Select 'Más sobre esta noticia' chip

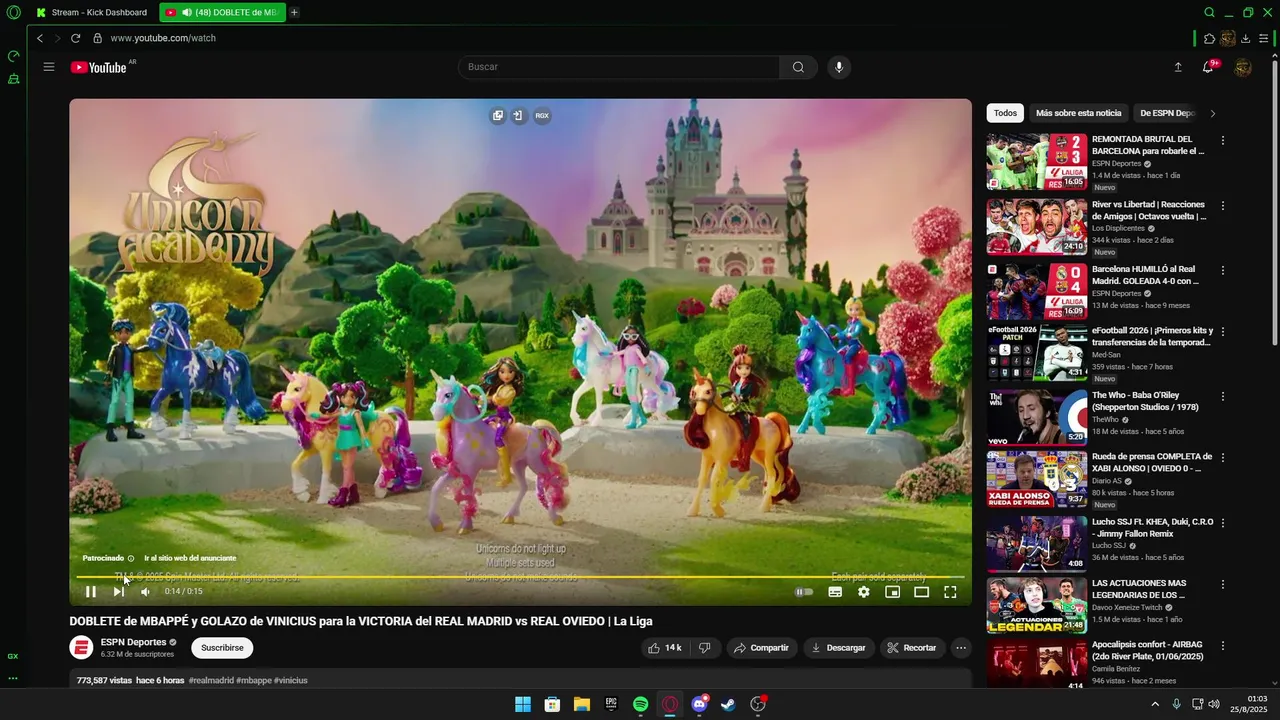tap(1079, 113)
